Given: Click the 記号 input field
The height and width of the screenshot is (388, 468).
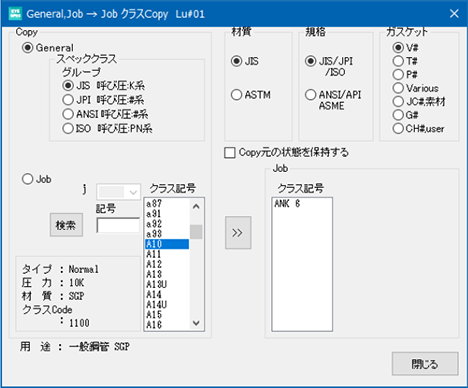Looking at the screenshot, I should point(118,225).
